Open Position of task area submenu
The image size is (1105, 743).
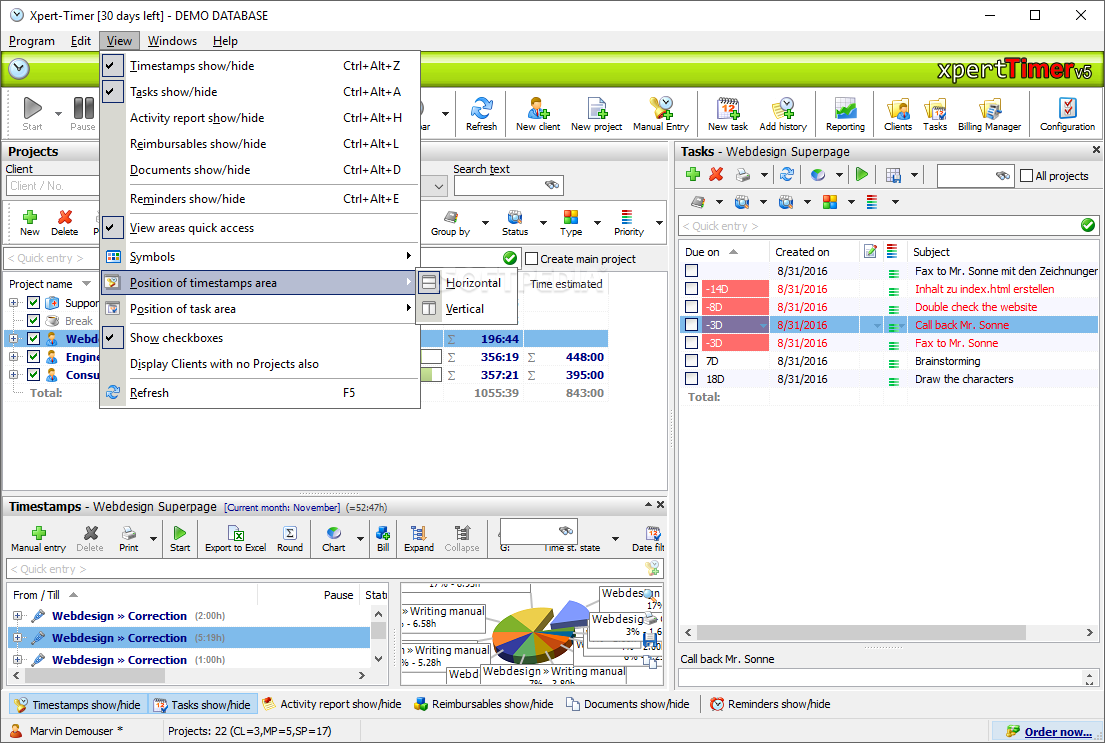[x=260, y=309]
